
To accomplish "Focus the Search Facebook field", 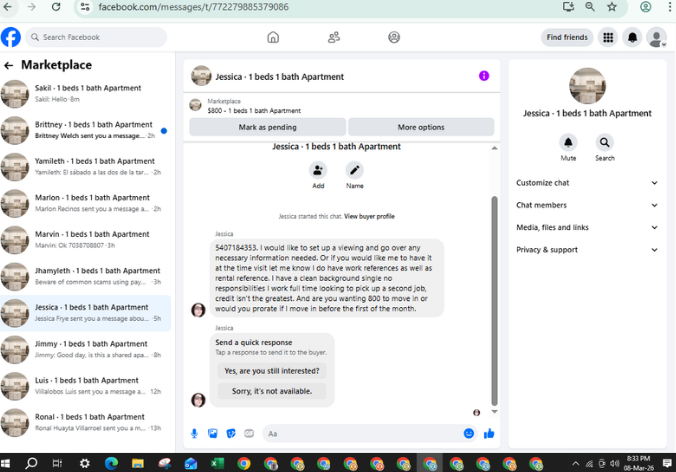I will point(96,38).
